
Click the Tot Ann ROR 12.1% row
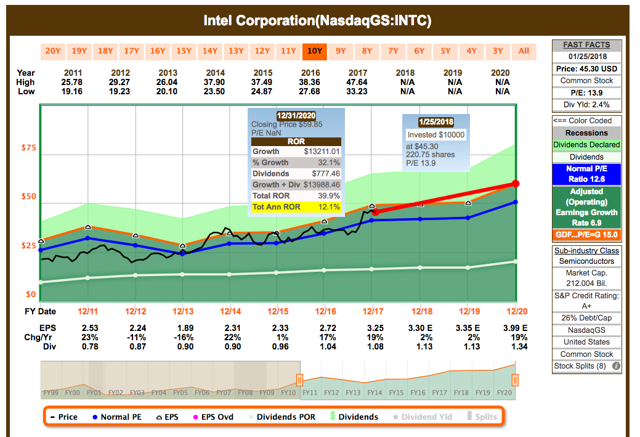click(296, 207)
